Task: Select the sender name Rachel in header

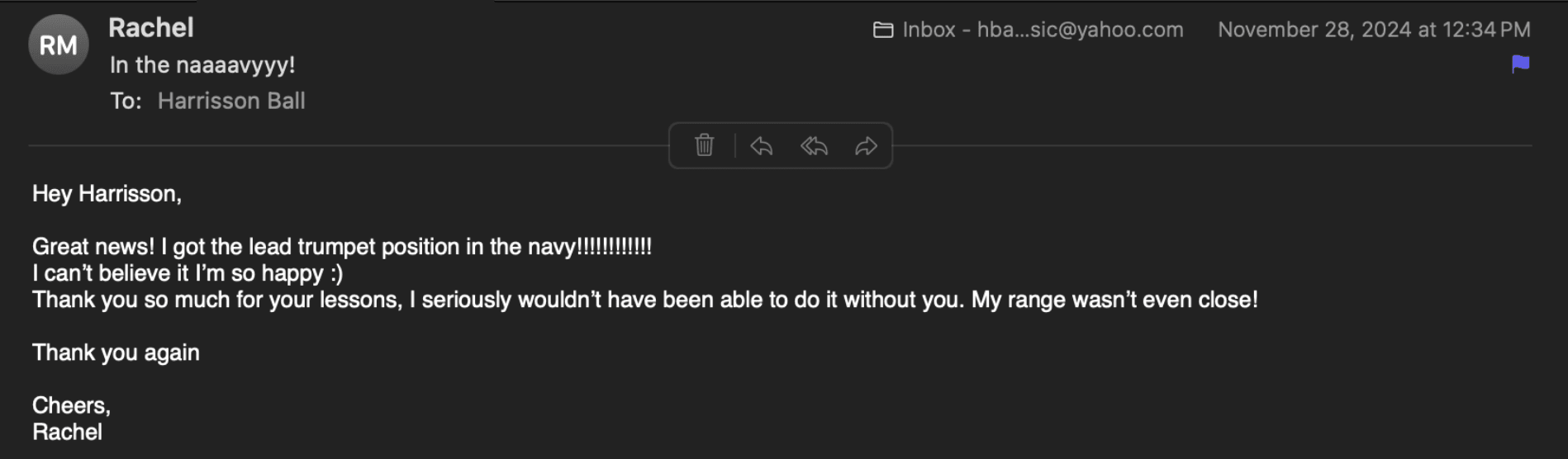Action: click(x=151, y=28)
